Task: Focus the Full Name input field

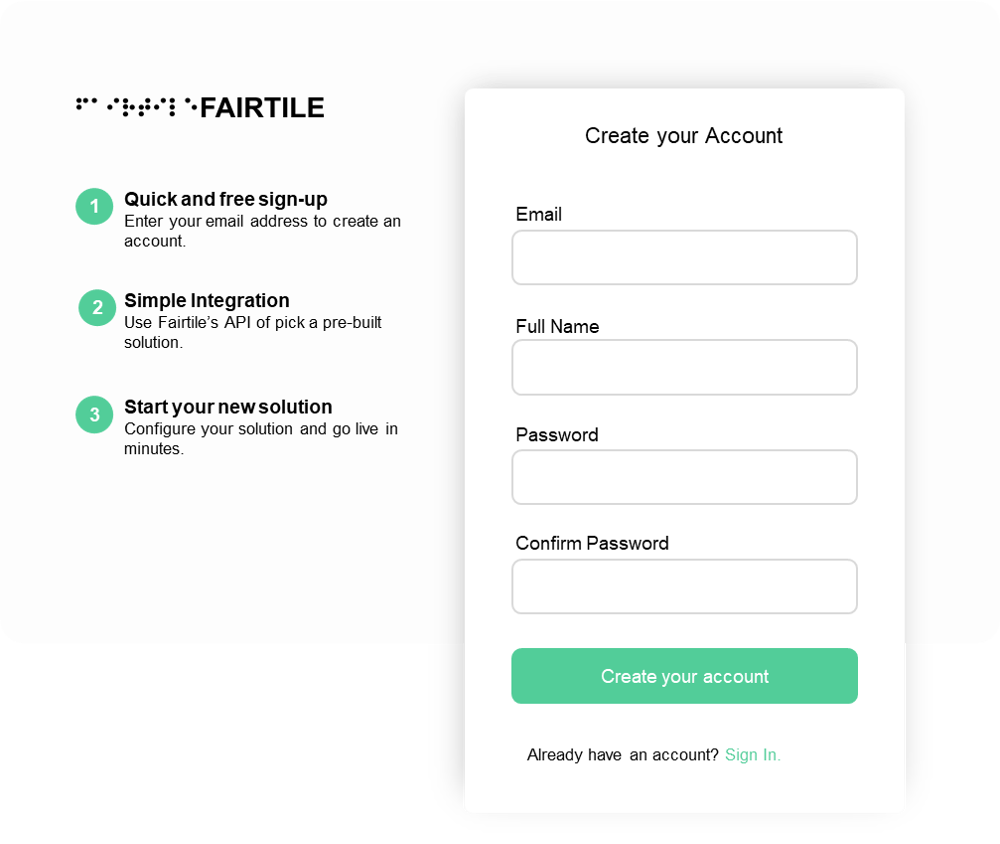Action: [x=684, y=367]
